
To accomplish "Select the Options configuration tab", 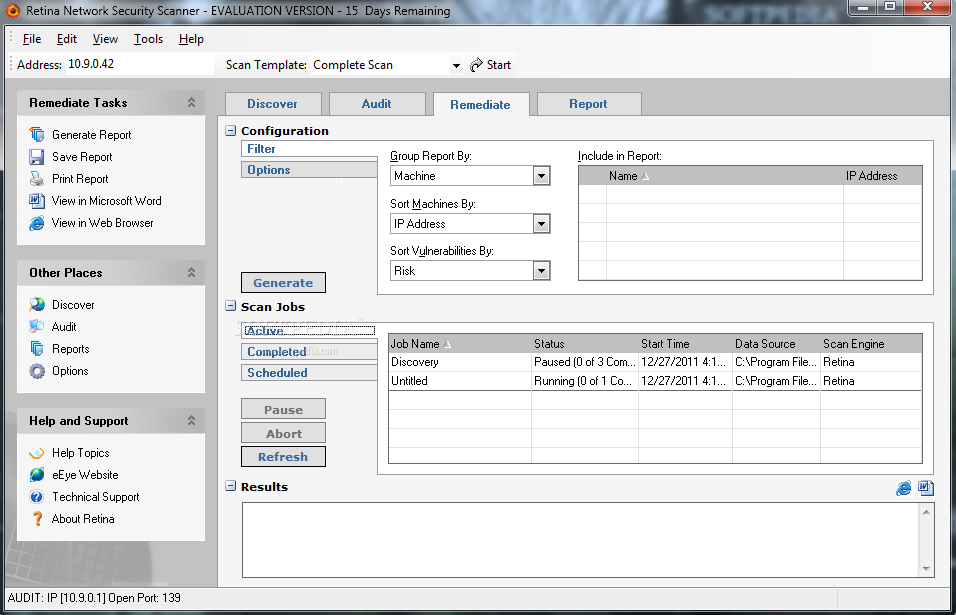I will click(309, 169).
